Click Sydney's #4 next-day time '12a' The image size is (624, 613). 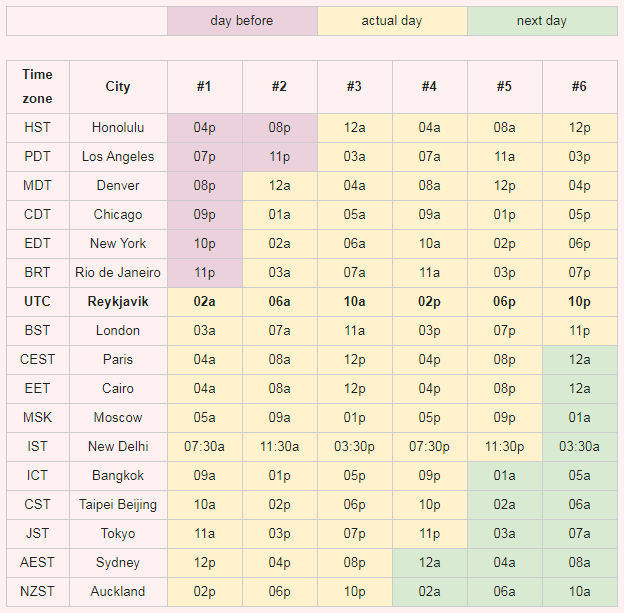click(430, 563)
